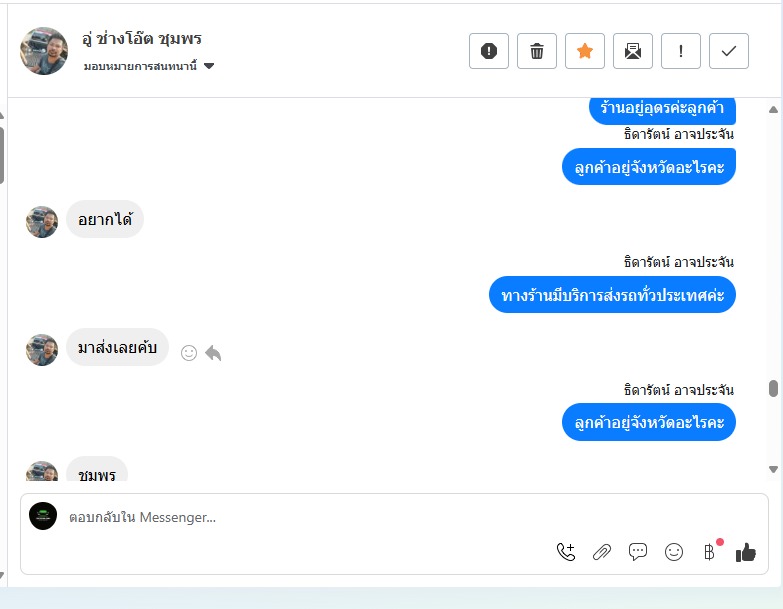This screenshot has height=609, width=783.
Task: Open emoji picker in reply box
Action: (x=674, y=552)
